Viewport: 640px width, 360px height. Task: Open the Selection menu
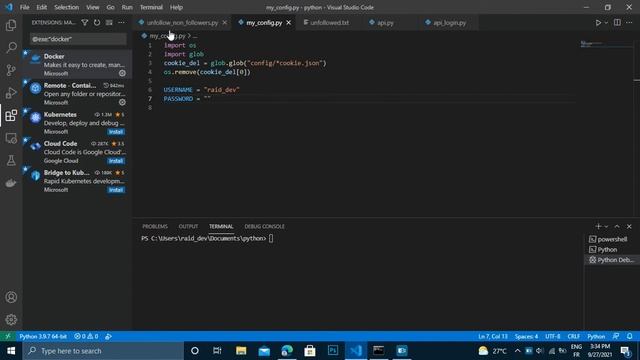[67, 7]
